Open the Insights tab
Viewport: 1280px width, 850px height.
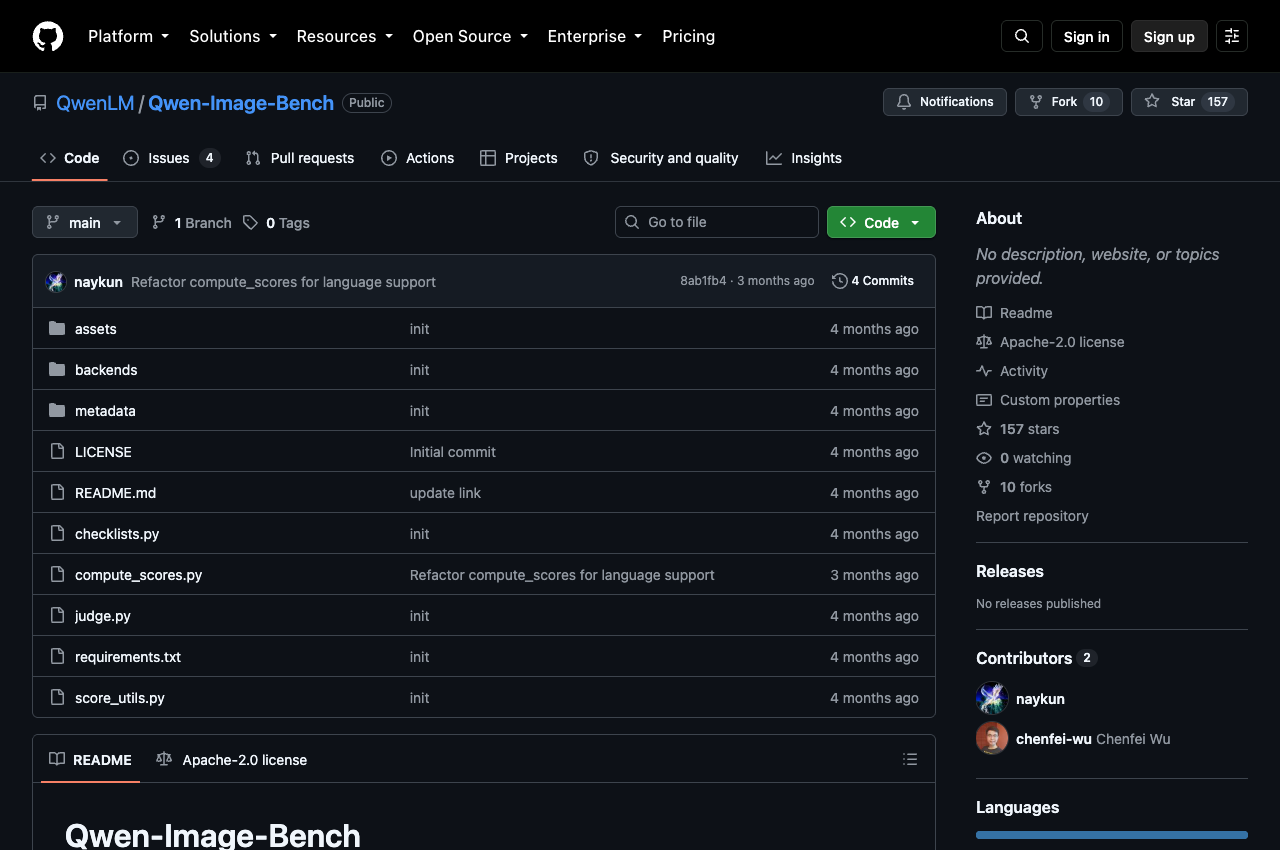click(804, 158)
